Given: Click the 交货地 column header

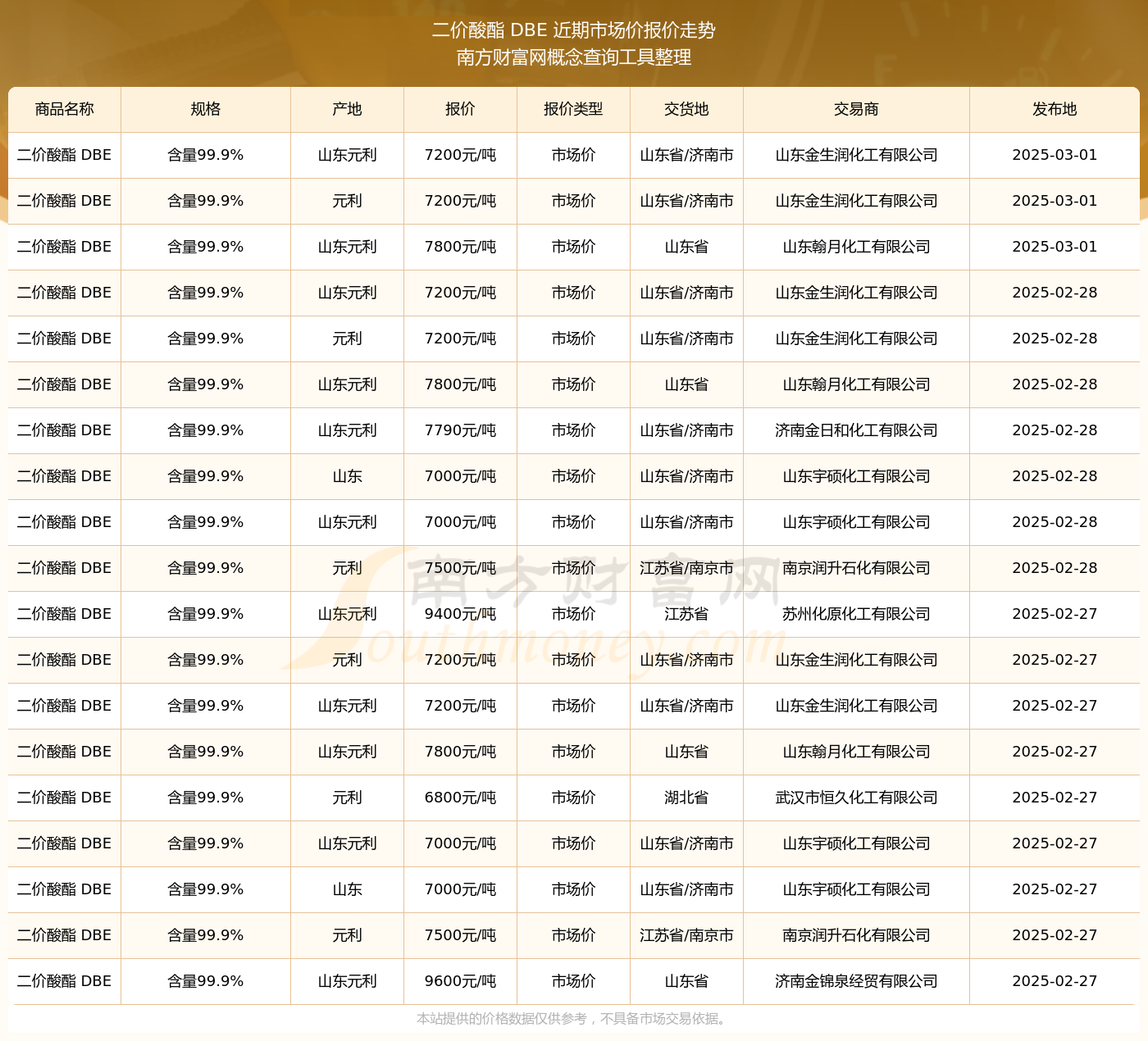Looking at the screenshot, I should click(686, 109).
